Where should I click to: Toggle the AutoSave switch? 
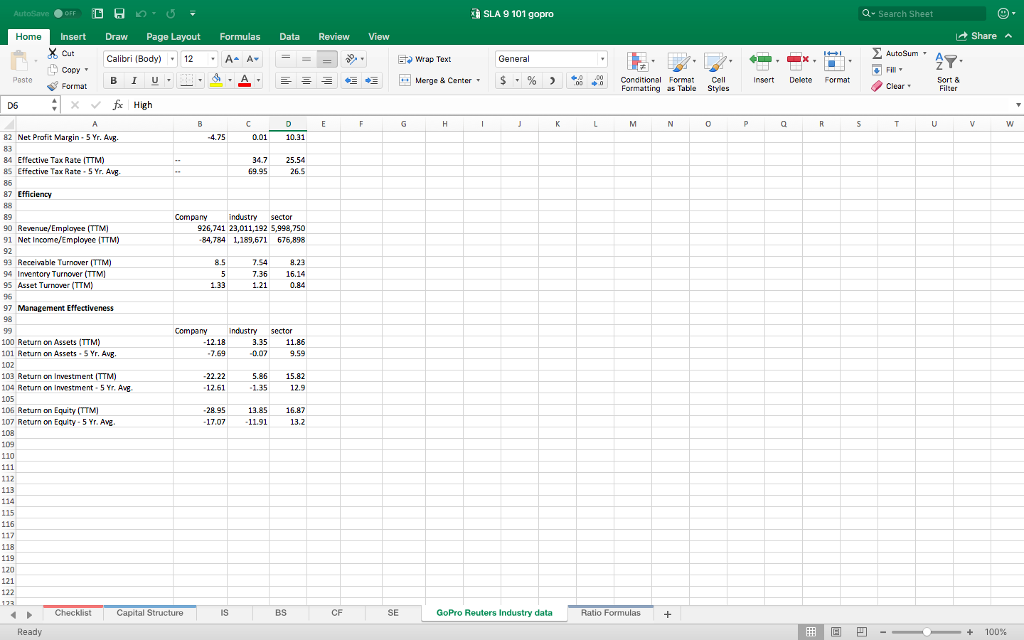pos(65,13)
